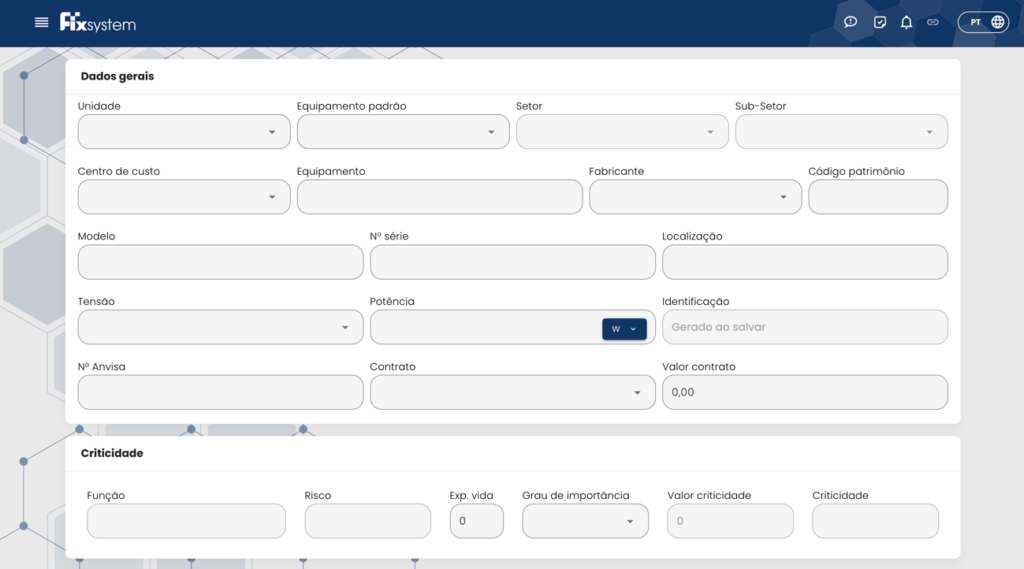This screenshot has width=1024, height=569.
Task: Click the Equipamento text field
Action: pyautogui.click(x=439, y=197)
